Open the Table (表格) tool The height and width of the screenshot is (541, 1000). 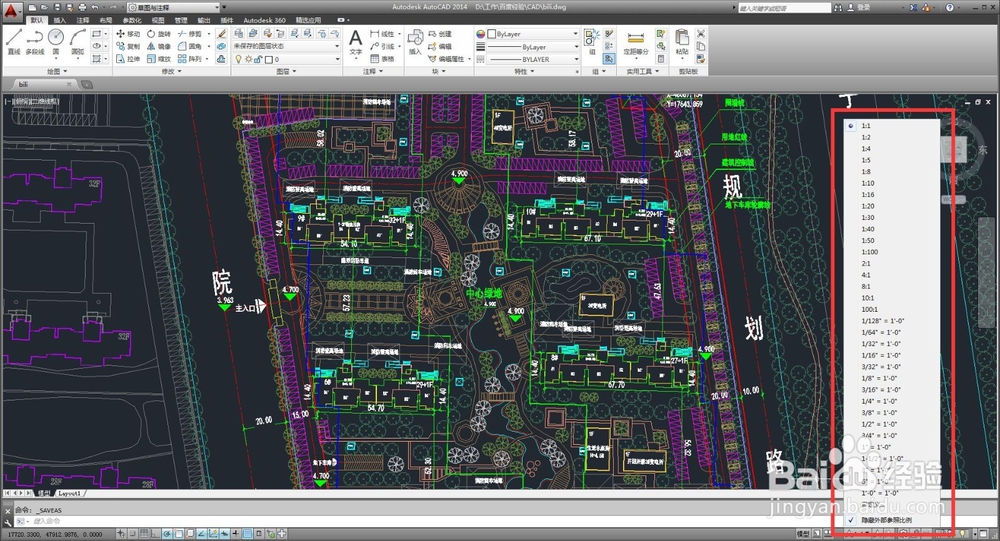point(382,59)
